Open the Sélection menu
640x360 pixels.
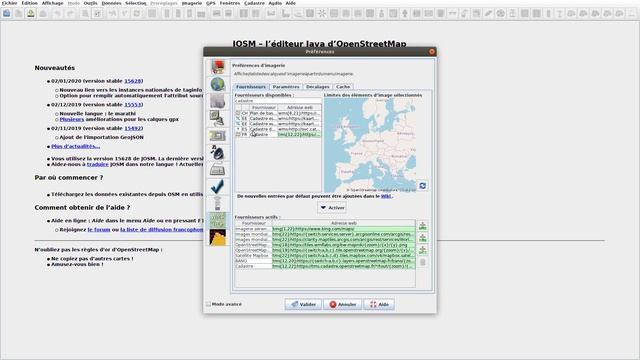click(136, 3)
